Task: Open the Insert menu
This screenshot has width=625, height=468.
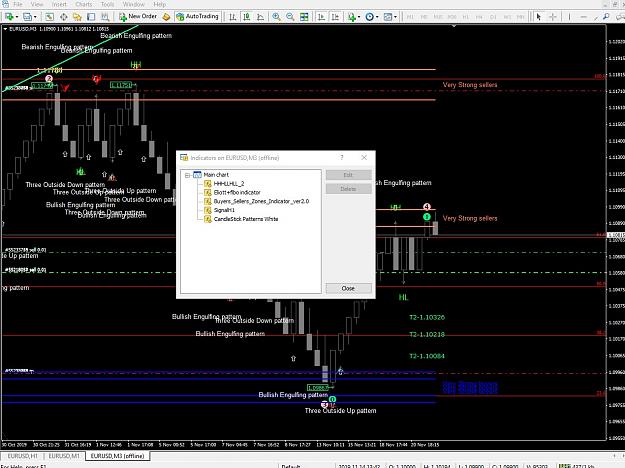Action: point(59,4)
